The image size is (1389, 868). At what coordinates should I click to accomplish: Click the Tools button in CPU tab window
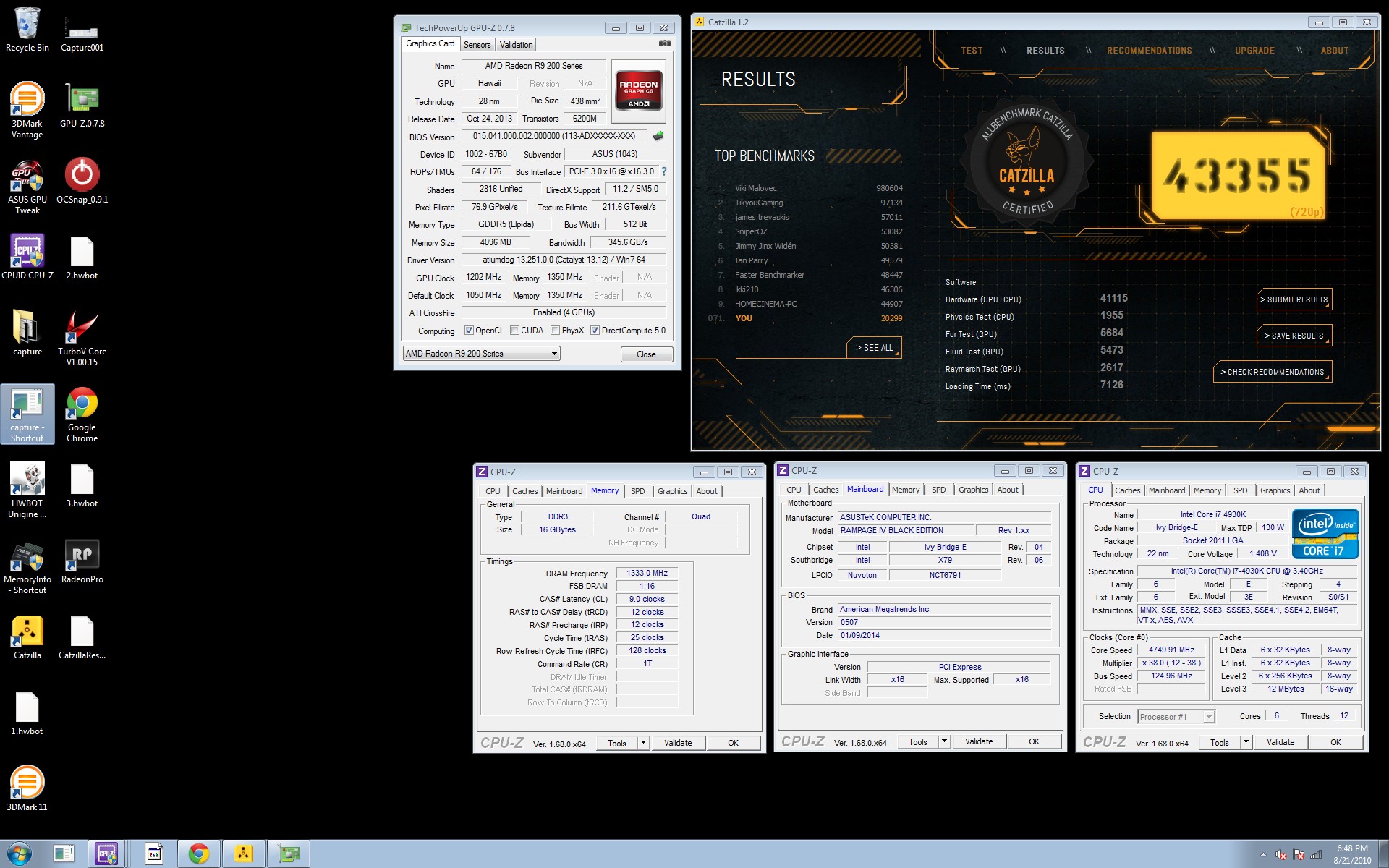pyautogui.click(x=1220, y=742)
